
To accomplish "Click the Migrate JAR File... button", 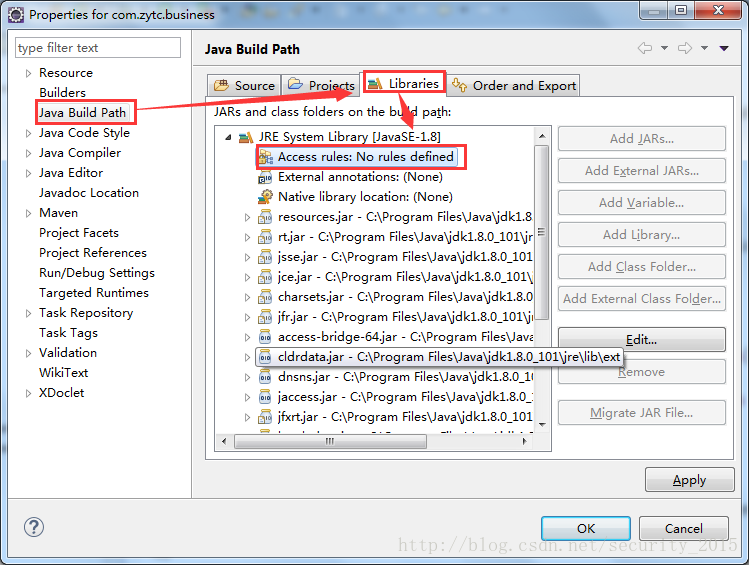I will (x=642, y=413).
